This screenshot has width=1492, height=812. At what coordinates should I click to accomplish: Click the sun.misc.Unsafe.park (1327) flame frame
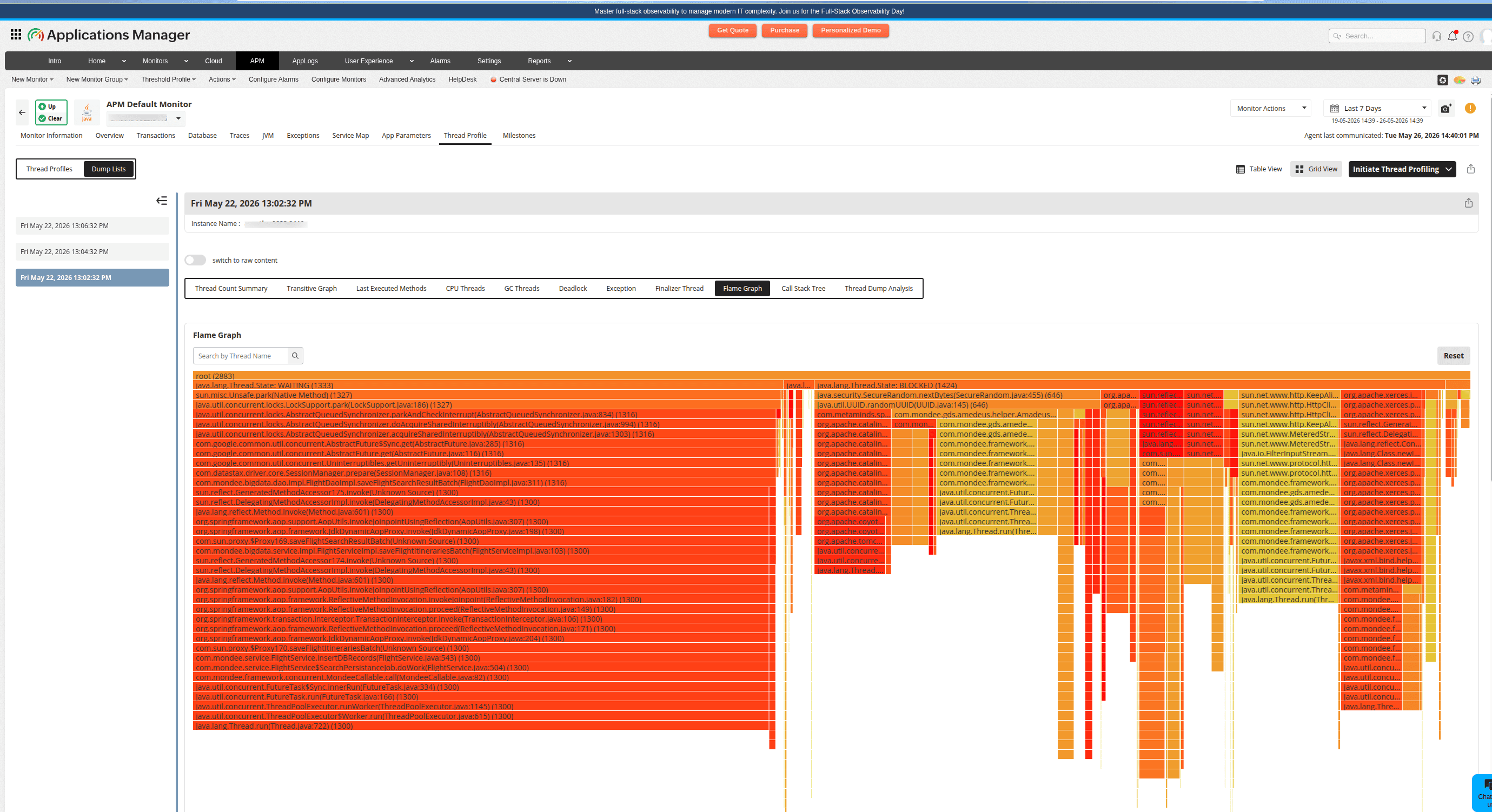tap(487, 395)
